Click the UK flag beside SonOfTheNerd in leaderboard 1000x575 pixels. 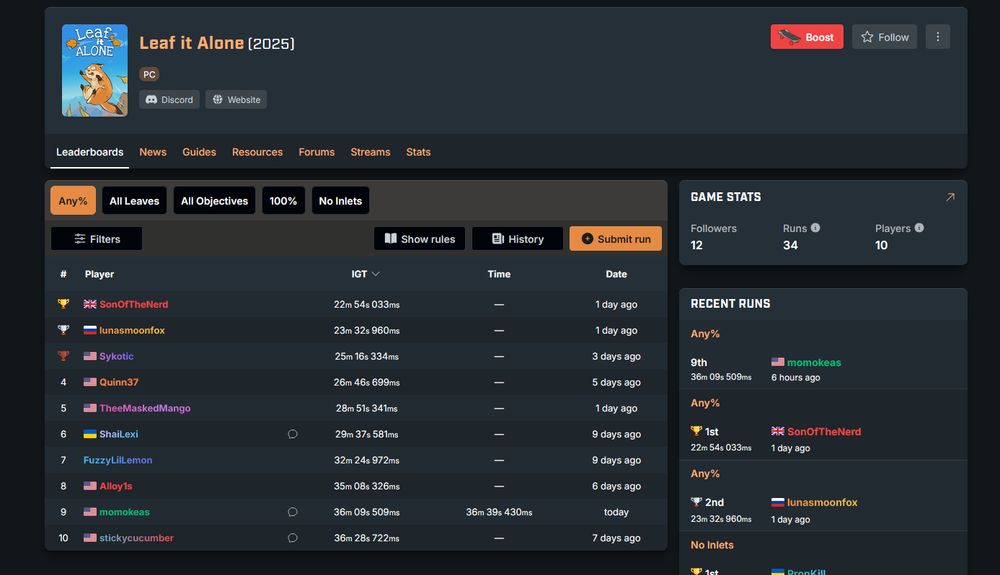(90, 304)
